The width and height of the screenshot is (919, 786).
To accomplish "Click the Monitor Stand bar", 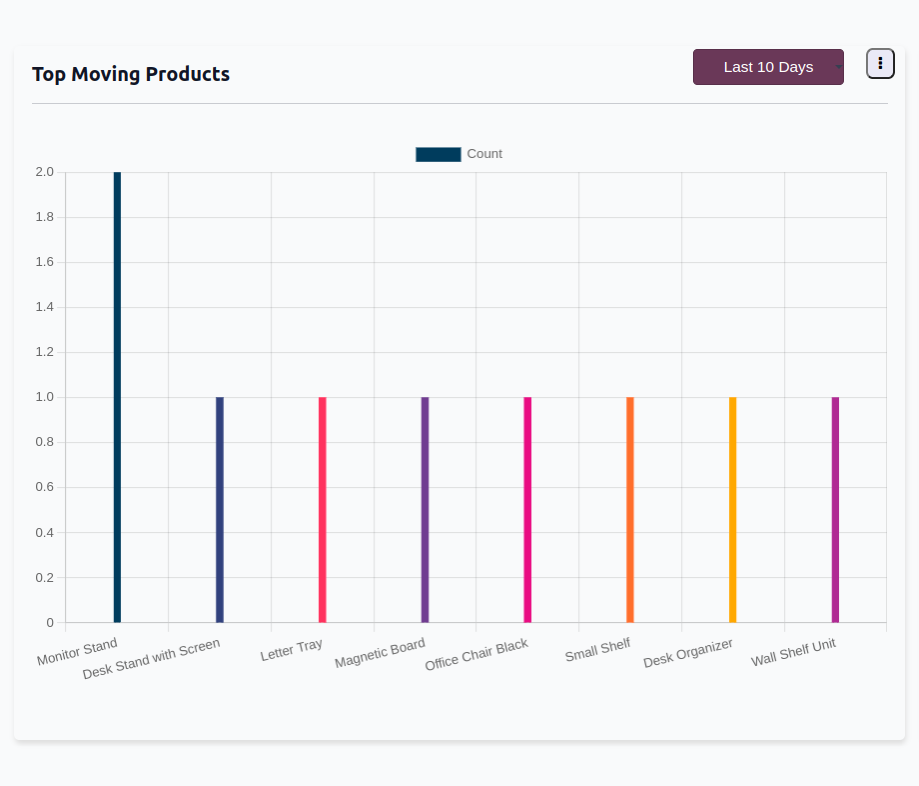I will pyautogui.click(x=117, y=400).
